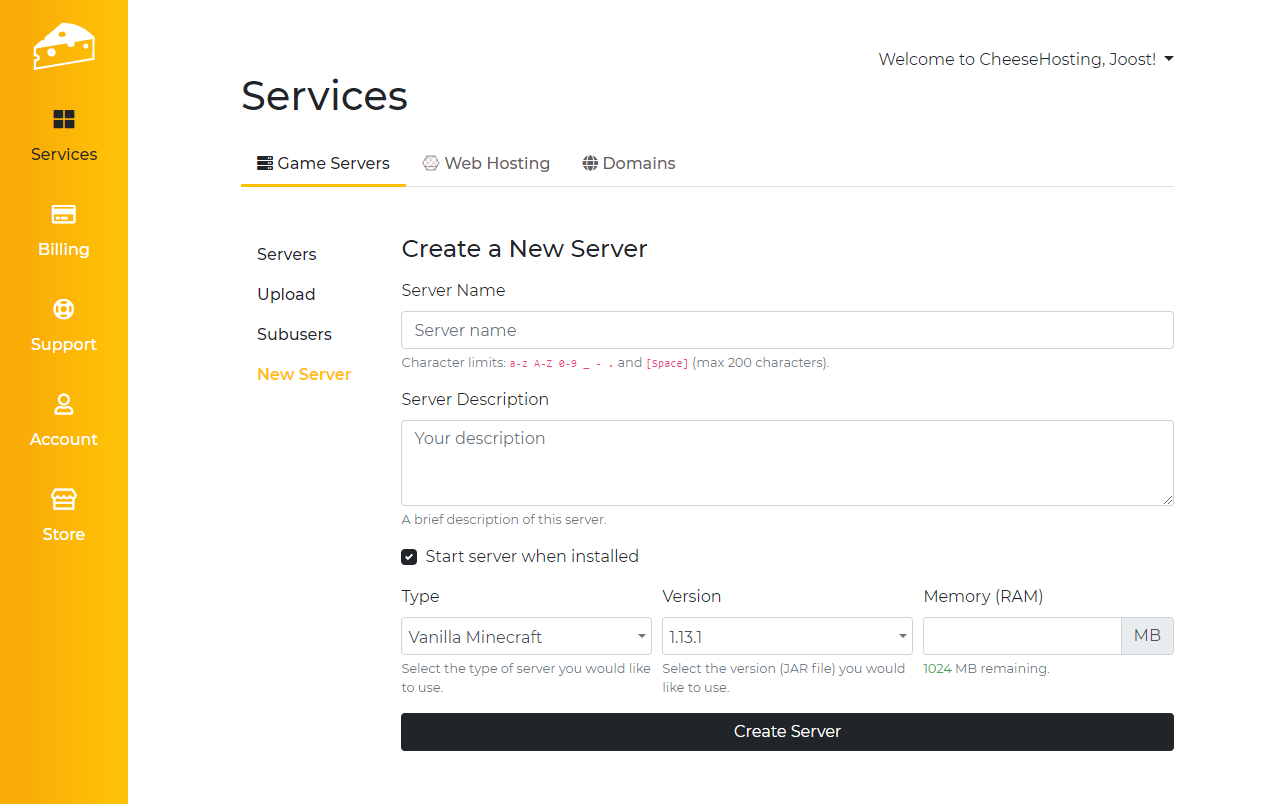The height and width of the screenshot is (804, 1287).
Task: Click the CheeseHosting cheese logo
Action: pos(63,46)
